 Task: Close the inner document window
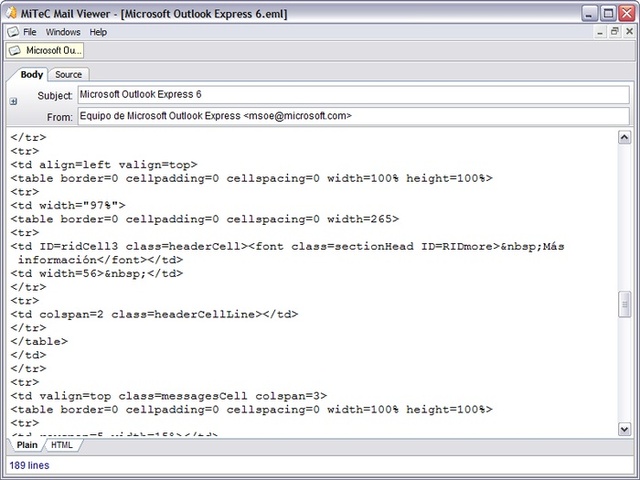[x=629, y=32]
